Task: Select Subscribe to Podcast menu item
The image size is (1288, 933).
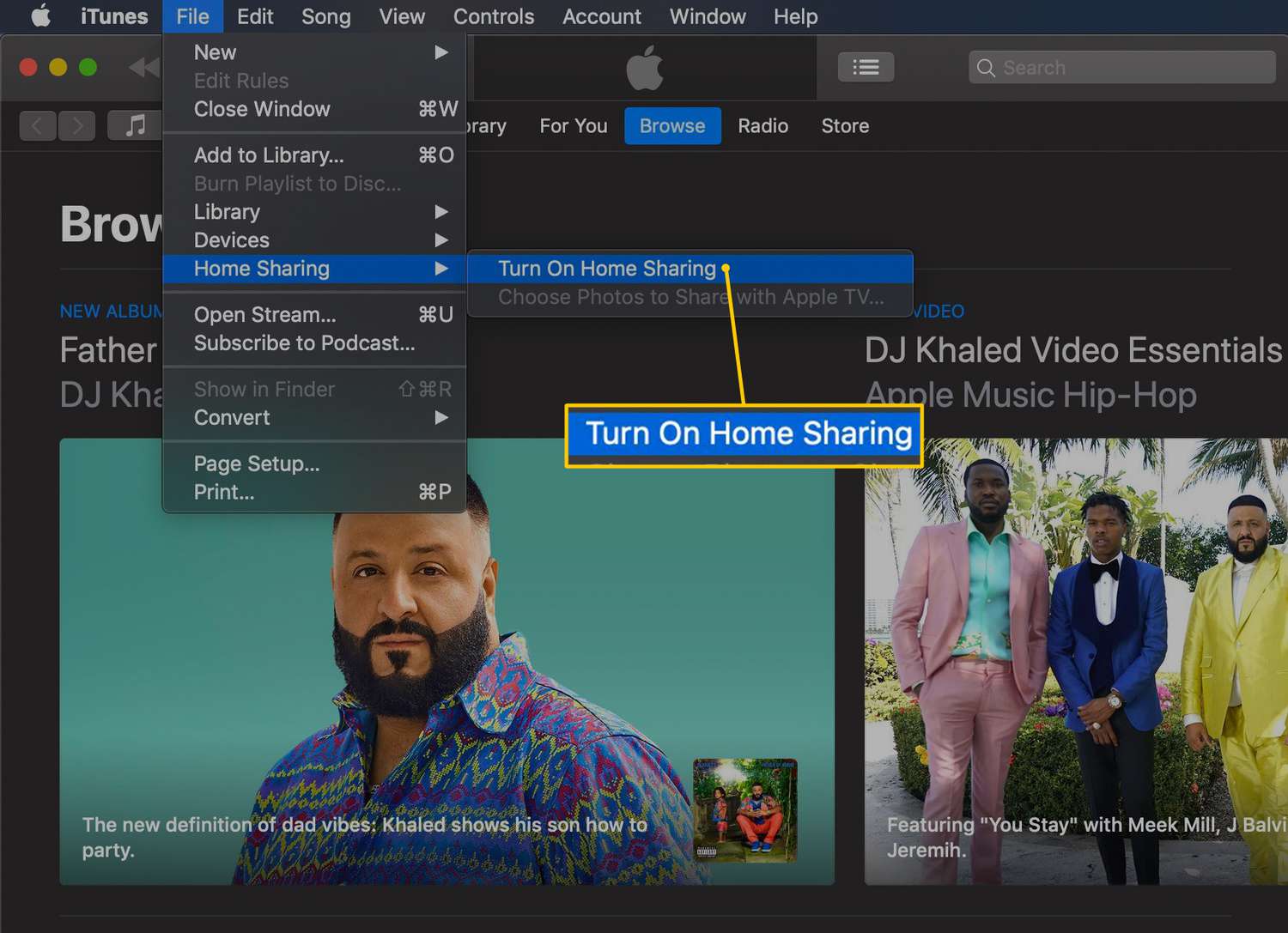Action: click(x=304, y=343)
